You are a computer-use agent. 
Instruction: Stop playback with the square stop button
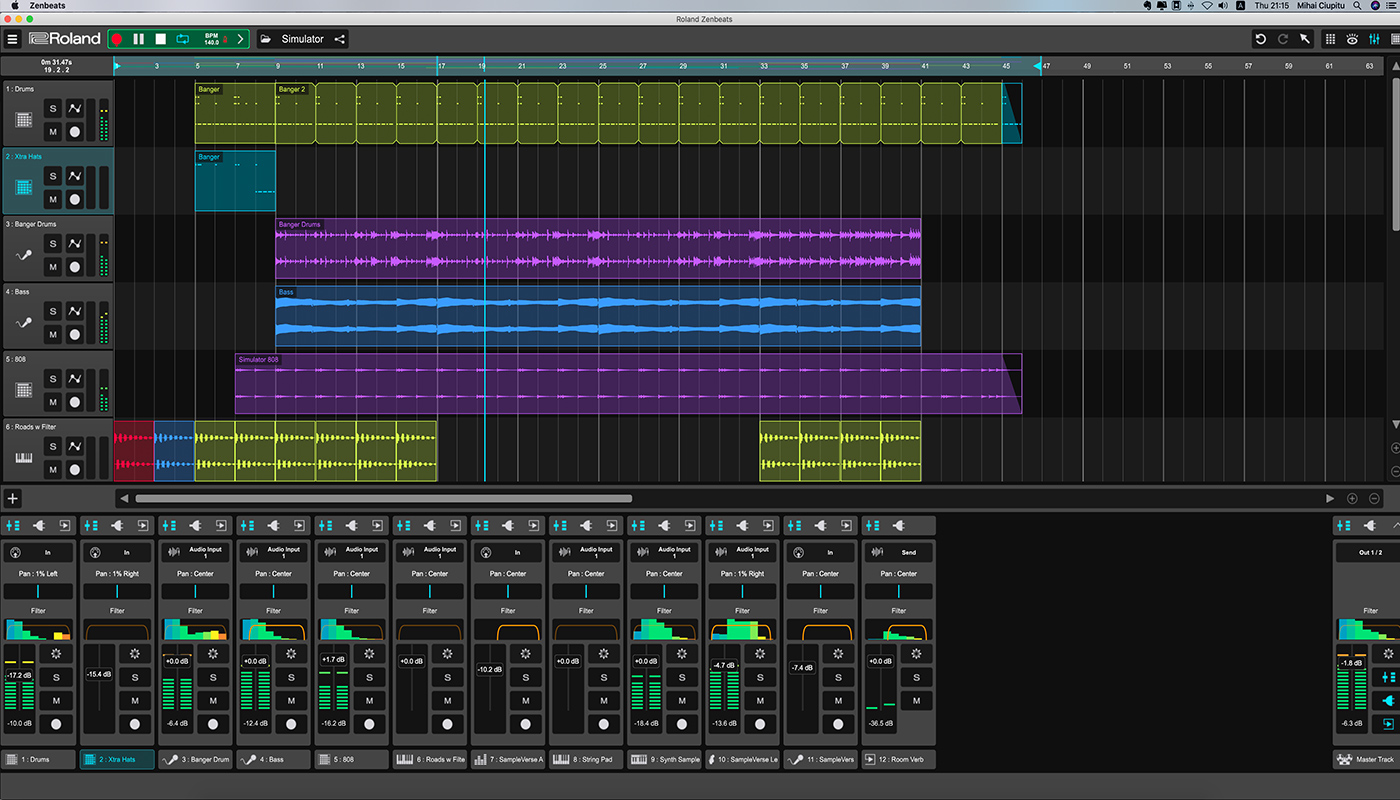coord(160,39)
